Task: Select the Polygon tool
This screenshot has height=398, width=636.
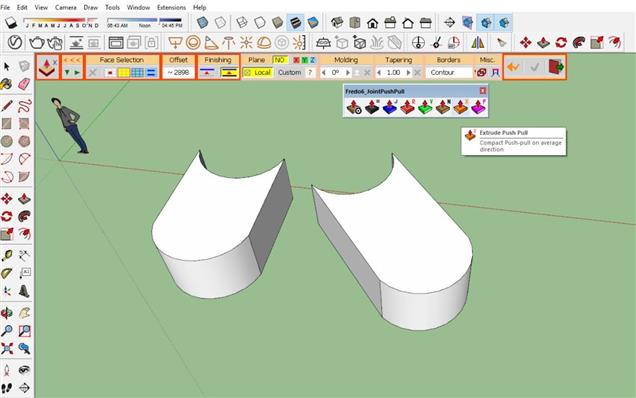Action: pos(24,141)
